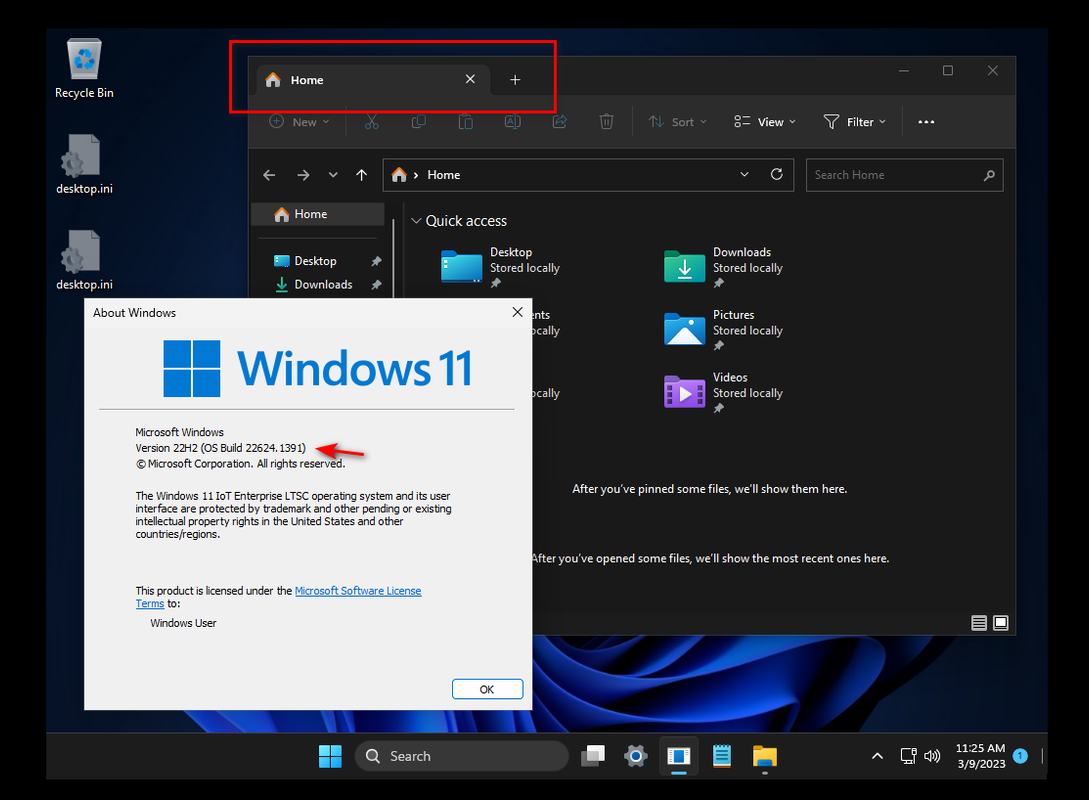The height and width of the screenshot is (800, 1089).
Task: Show hidden system tray icons
Action: click(x=877, y=756)
